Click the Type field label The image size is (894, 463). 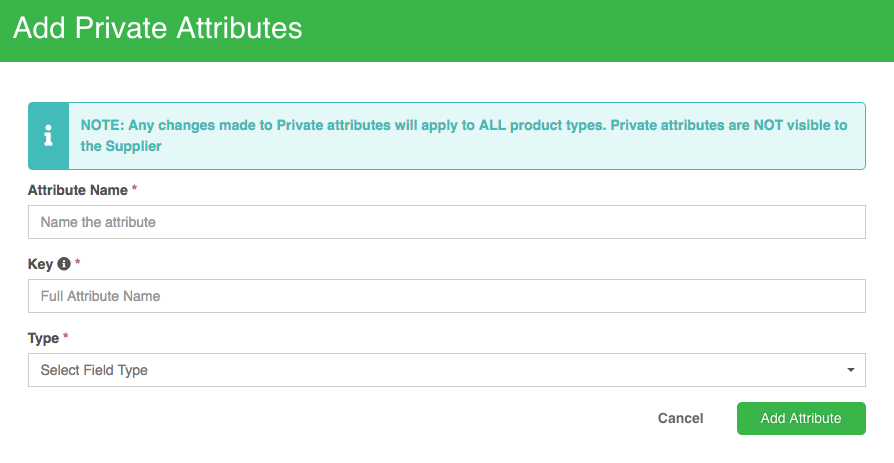43,338
